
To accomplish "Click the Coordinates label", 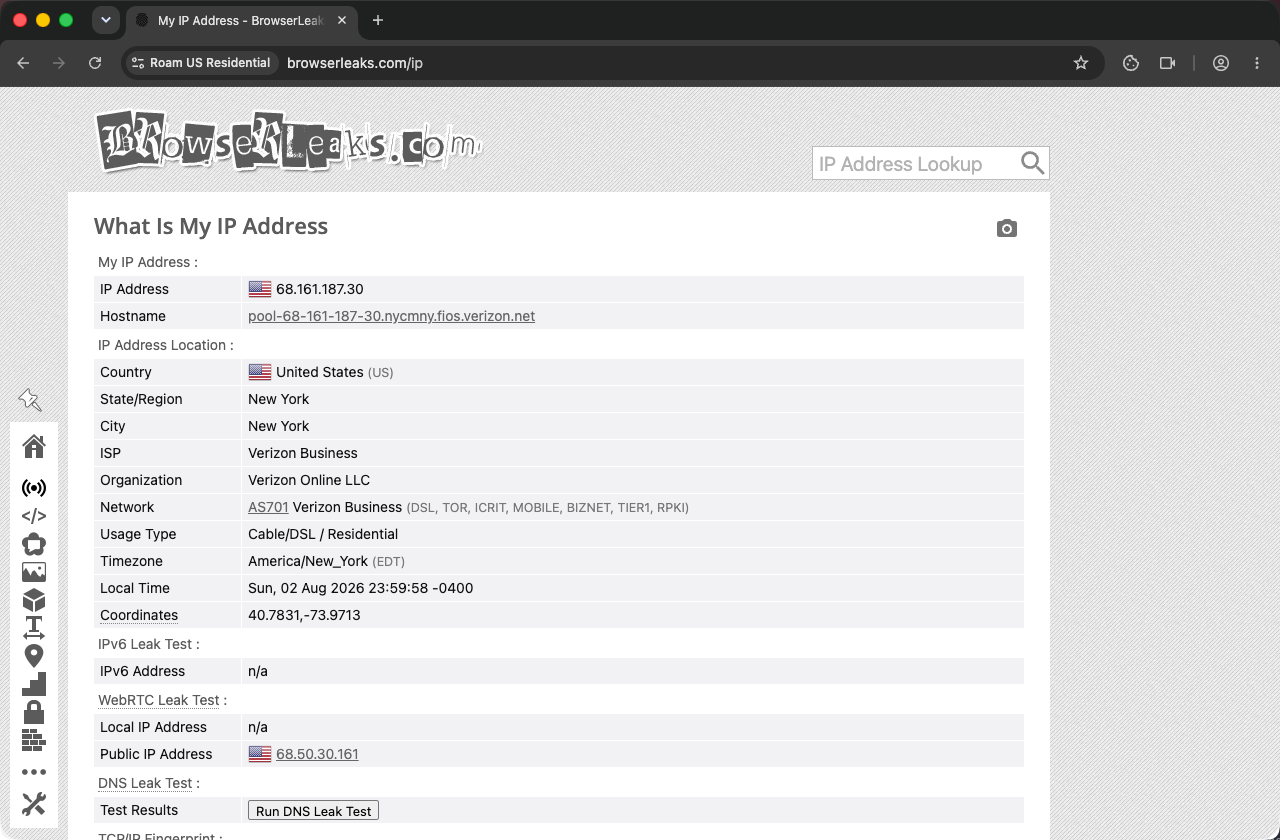I will [139, 615].
